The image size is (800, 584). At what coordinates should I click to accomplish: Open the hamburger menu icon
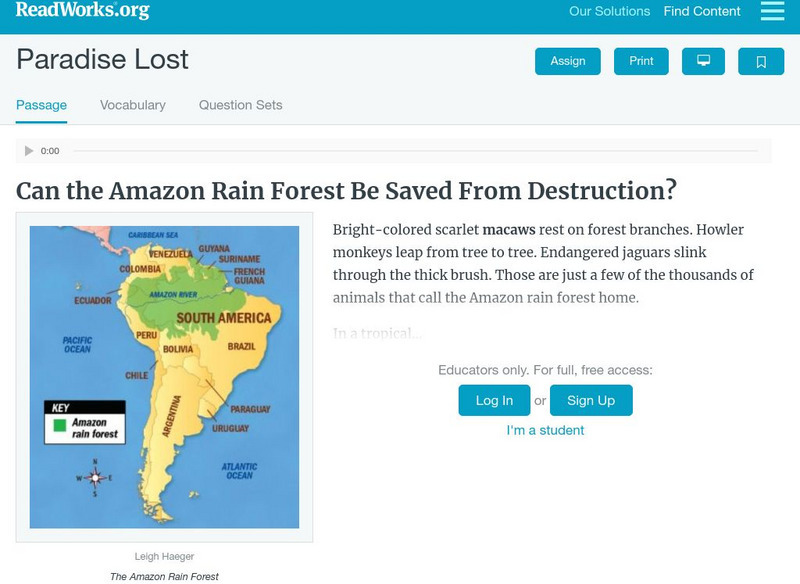tap(772, 11)
